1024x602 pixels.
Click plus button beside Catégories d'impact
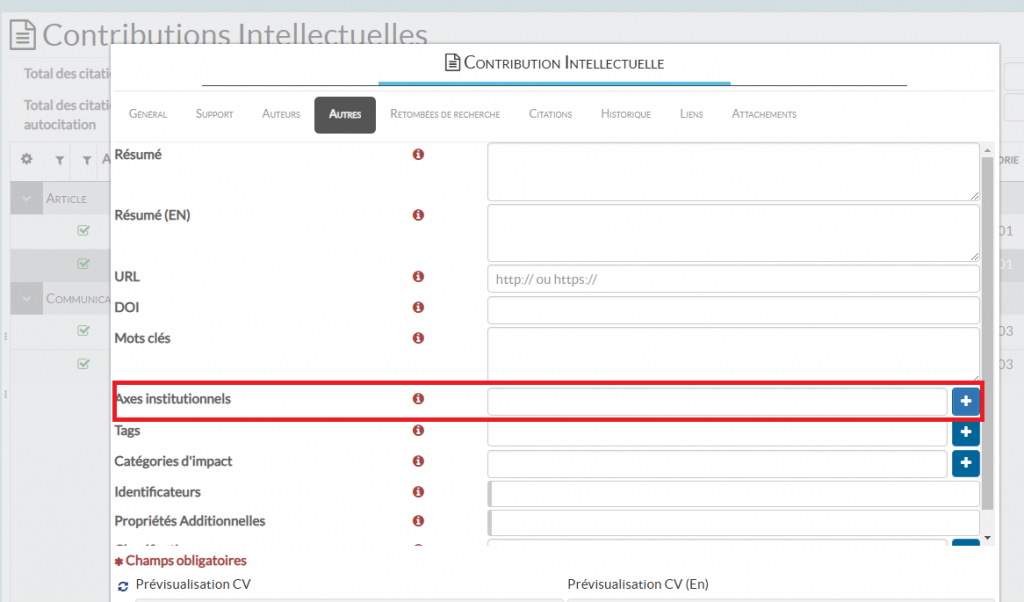click(965, 463)
